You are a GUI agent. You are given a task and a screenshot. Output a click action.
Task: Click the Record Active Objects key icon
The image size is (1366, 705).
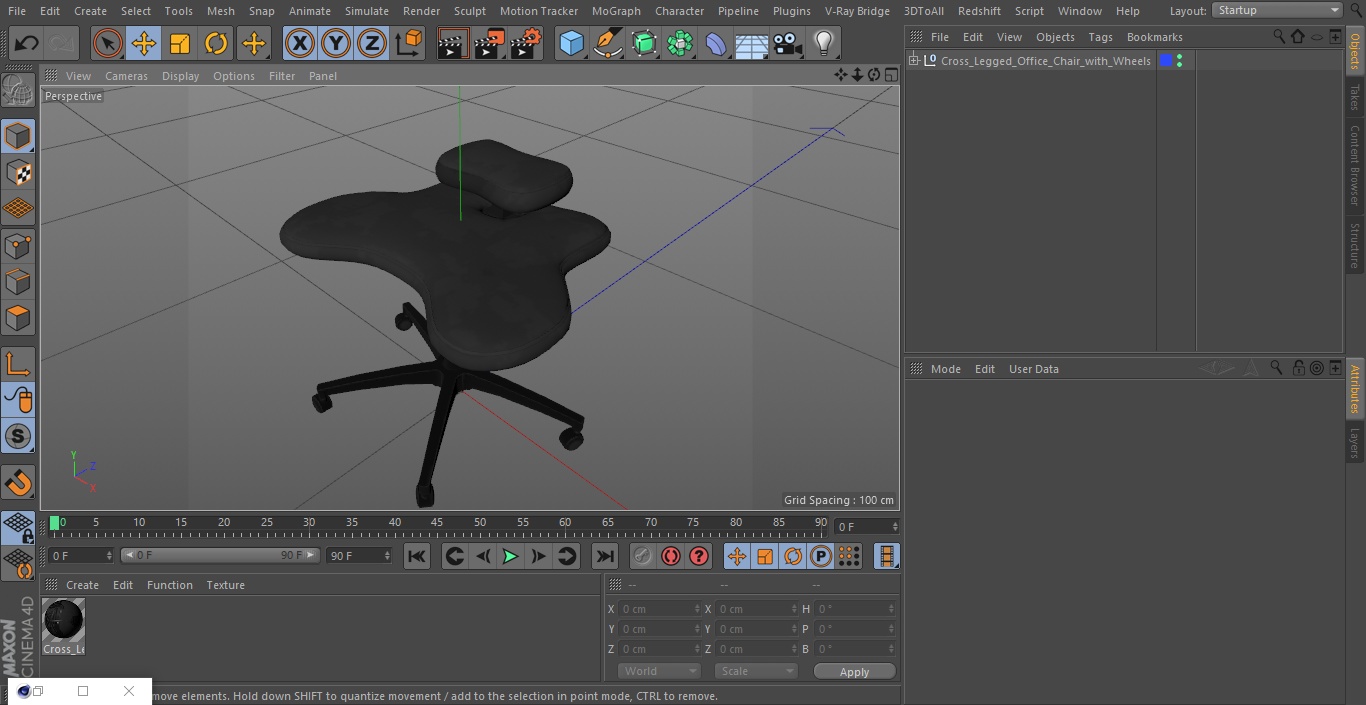coord(643,556)
